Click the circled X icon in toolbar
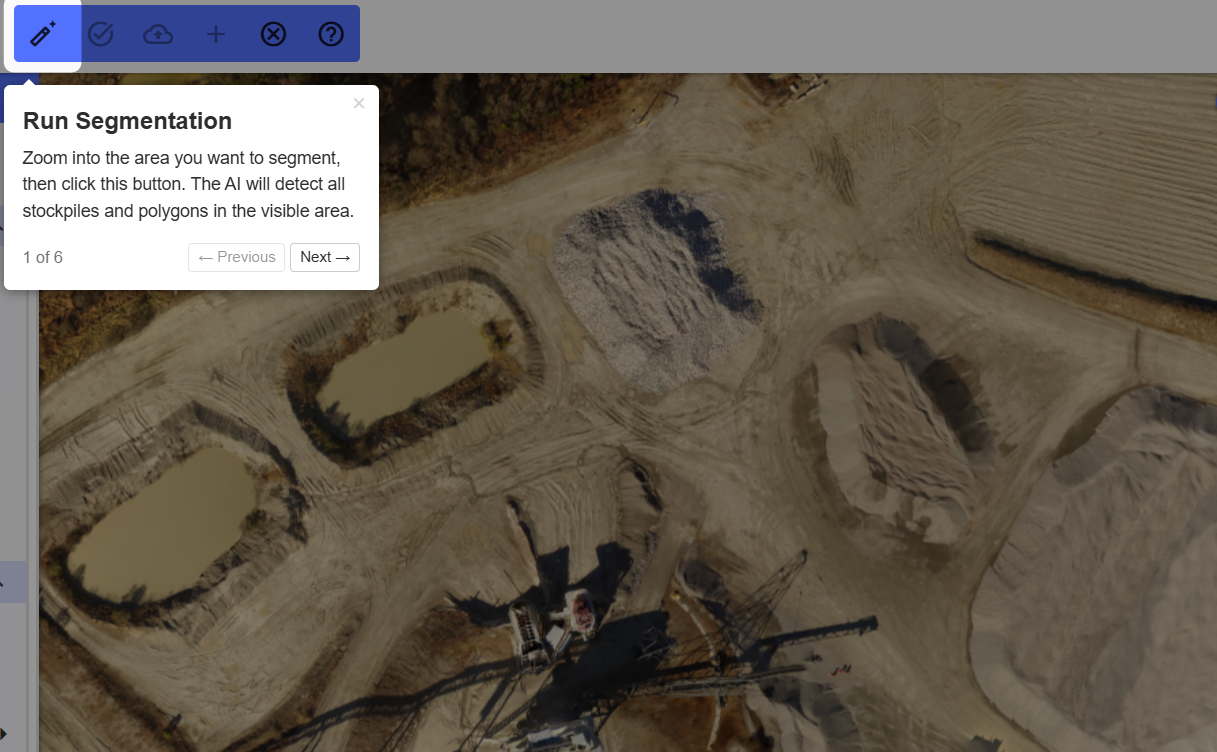This screenshot has height=752, width=1217. tap(273, 34)
